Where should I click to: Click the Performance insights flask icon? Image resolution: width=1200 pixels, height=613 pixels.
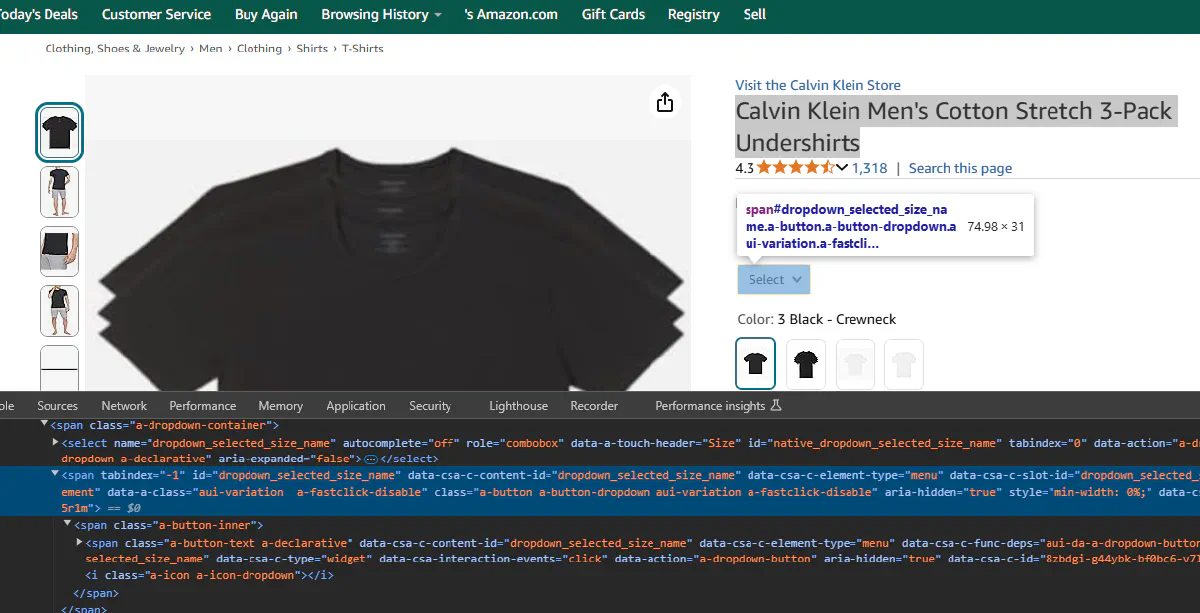click(x=776, y=406)
